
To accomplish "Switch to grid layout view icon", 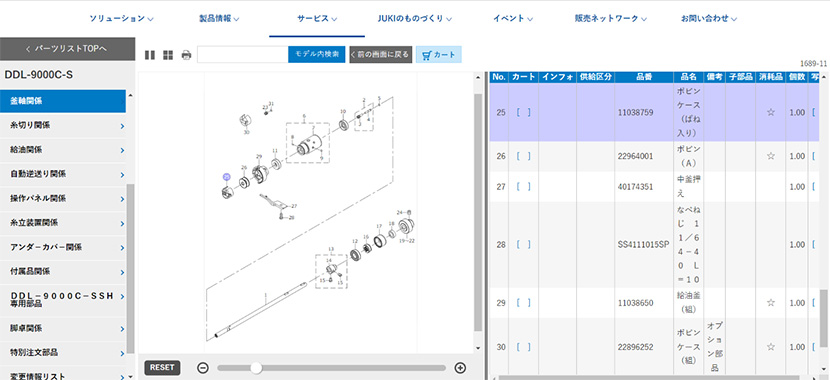I will tap(168, 55).
